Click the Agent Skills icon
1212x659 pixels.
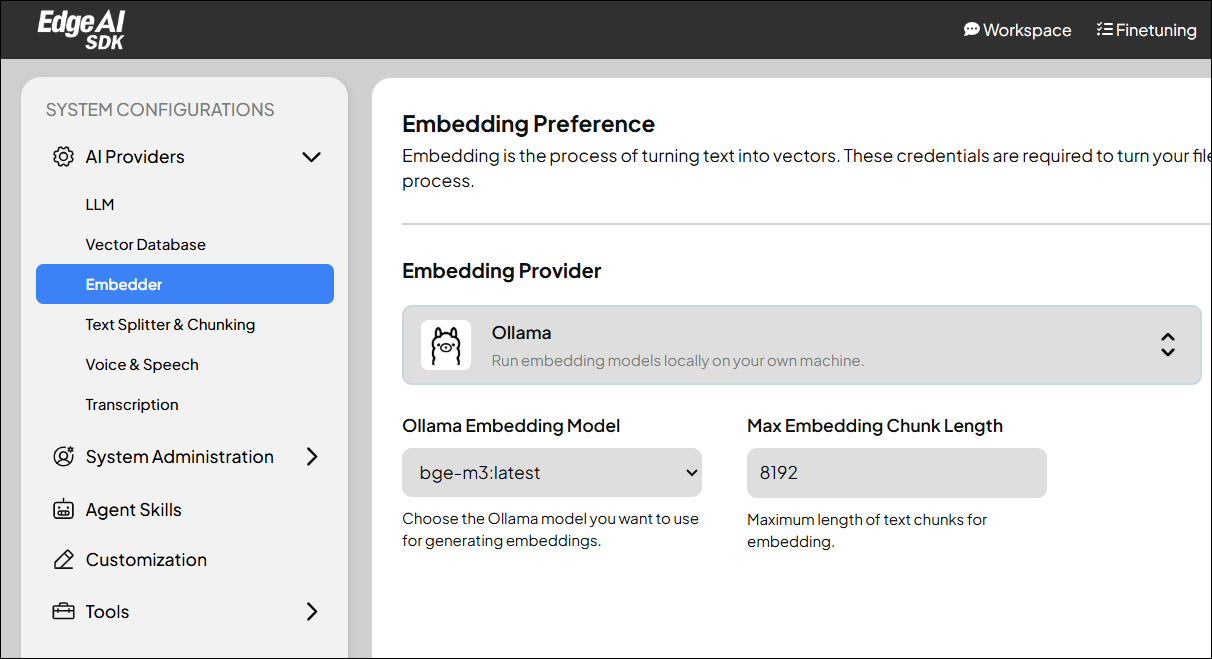[x=63, y=509]
